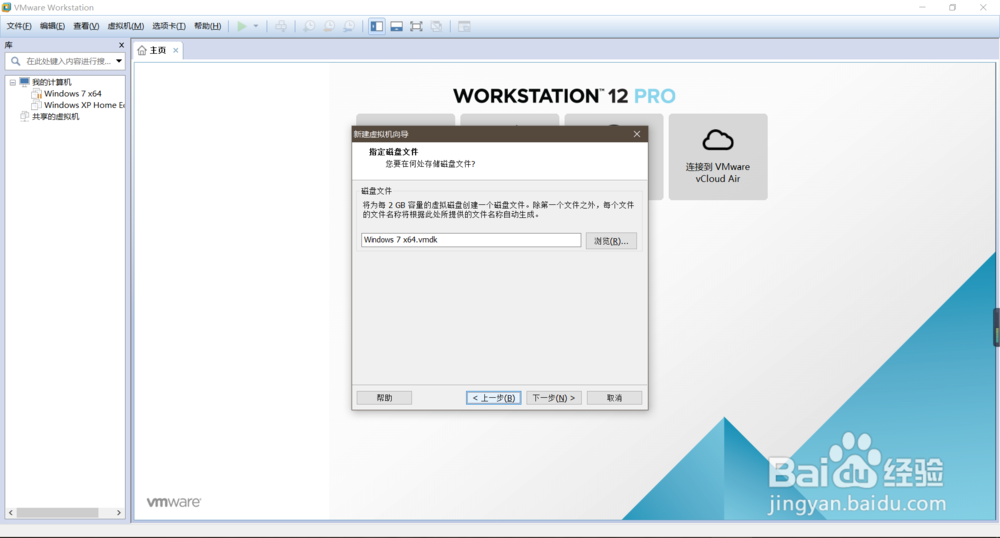Image resolution: width=1000 pixels, height=538 pixels.
Task: Click the 浏览(R)... browse button
Action: click(x=611, y=241)
